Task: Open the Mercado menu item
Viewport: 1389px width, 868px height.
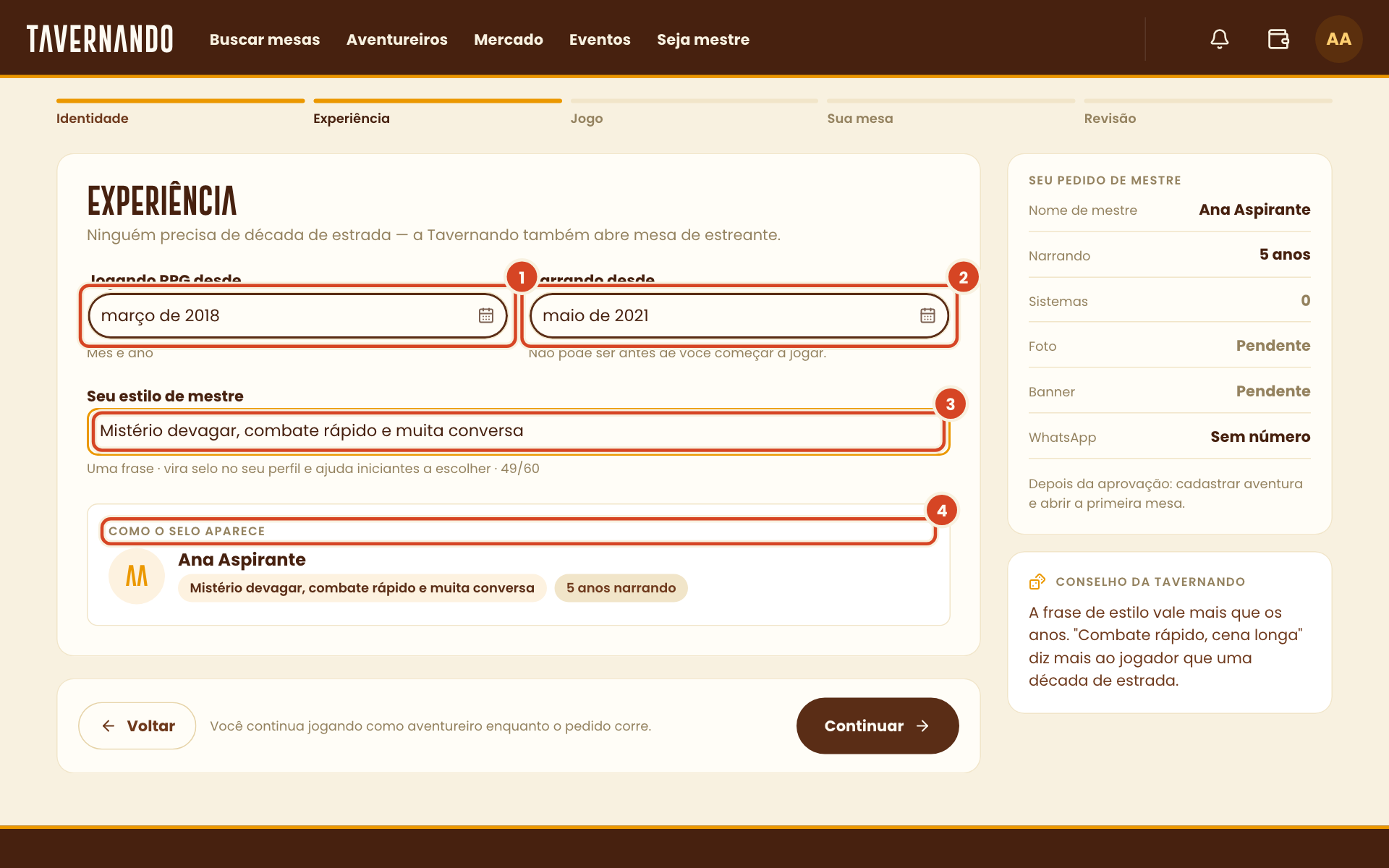Action: click(x=509, y=39)
